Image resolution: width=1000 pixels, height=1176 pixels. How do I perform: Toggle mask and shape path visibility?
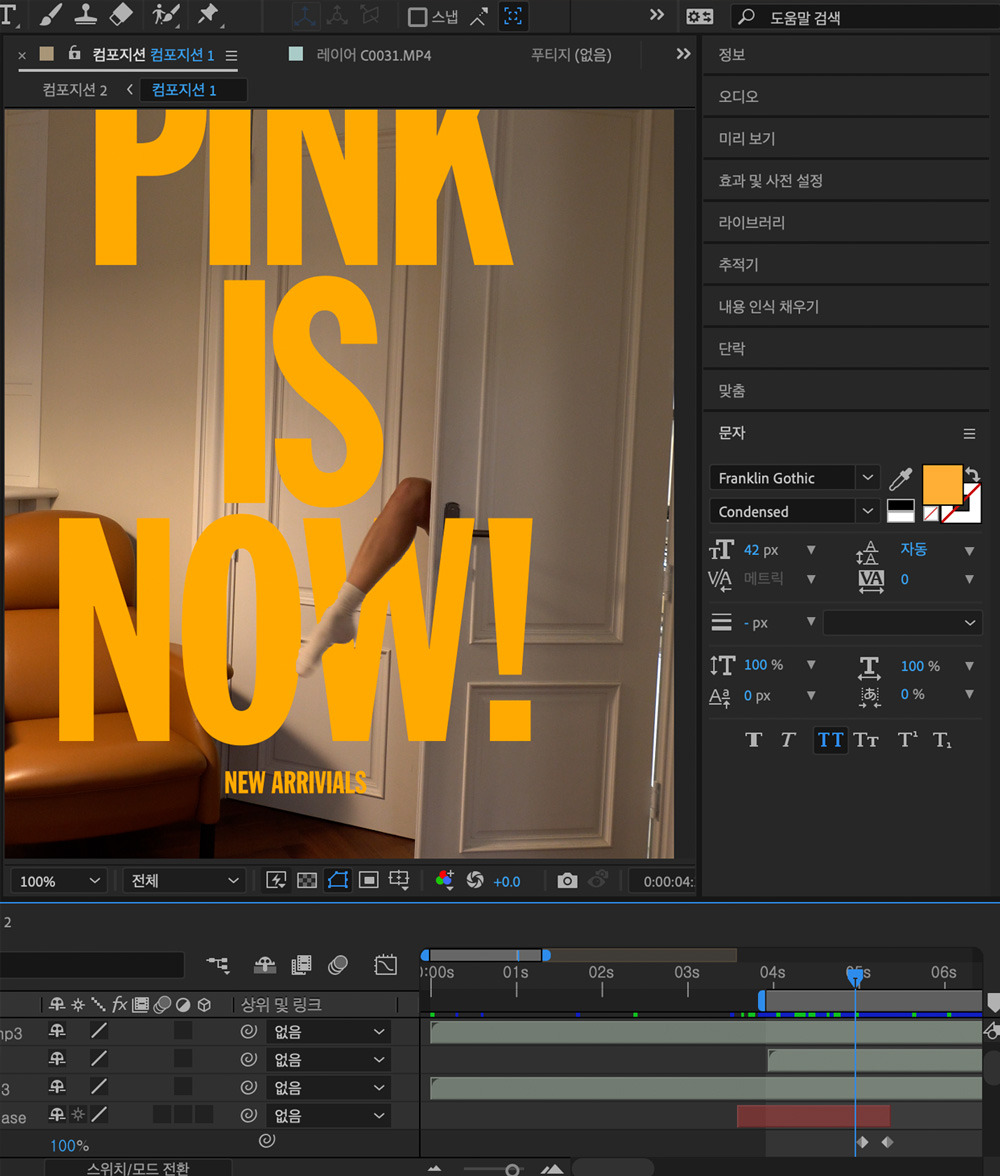338,880
